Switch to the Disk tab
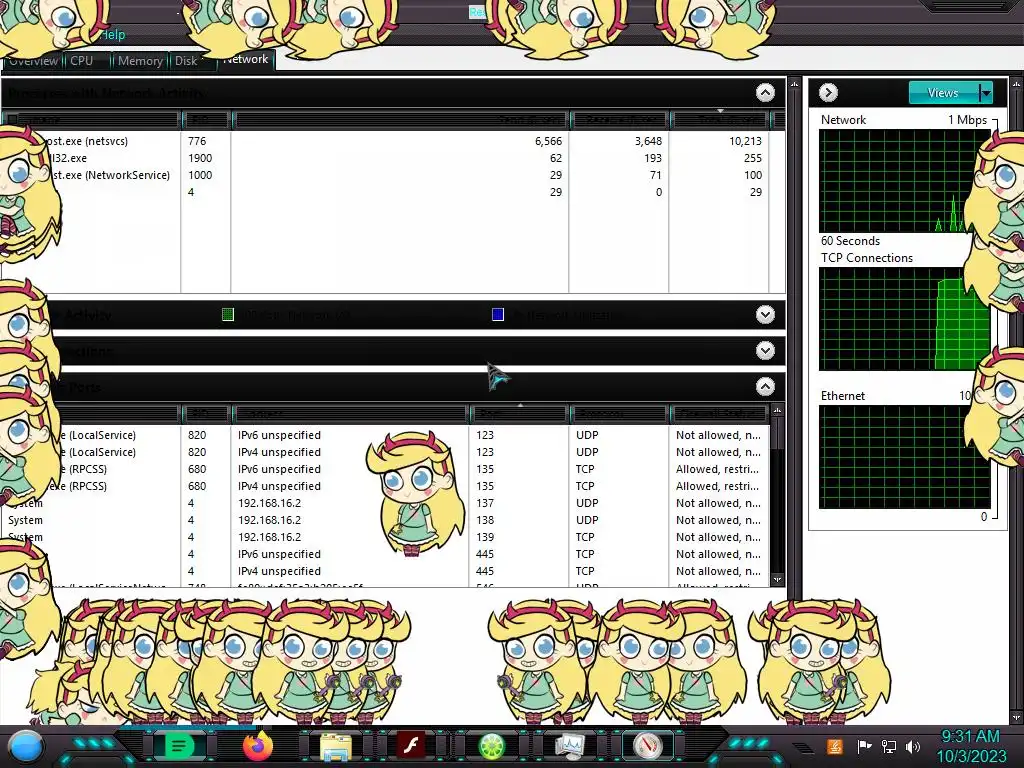The image size is (1024, 768). pos(186,61)
